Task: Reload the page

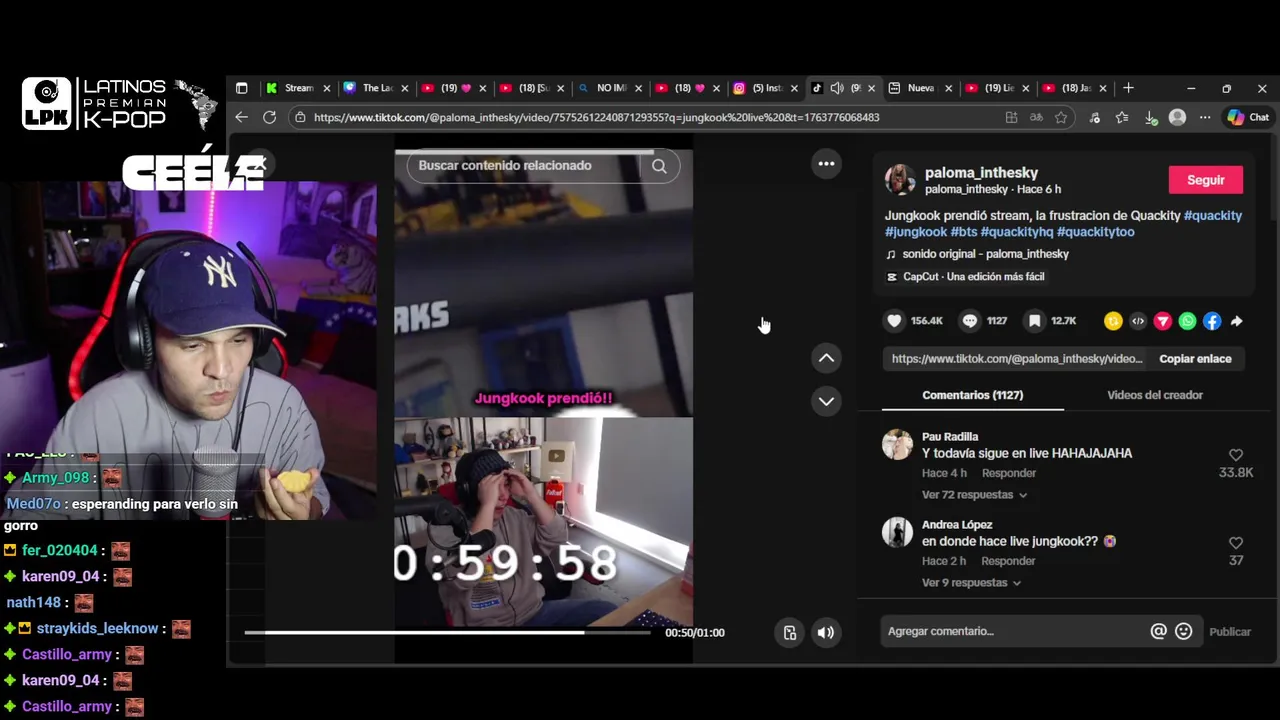Action: (x=269, y=117)
